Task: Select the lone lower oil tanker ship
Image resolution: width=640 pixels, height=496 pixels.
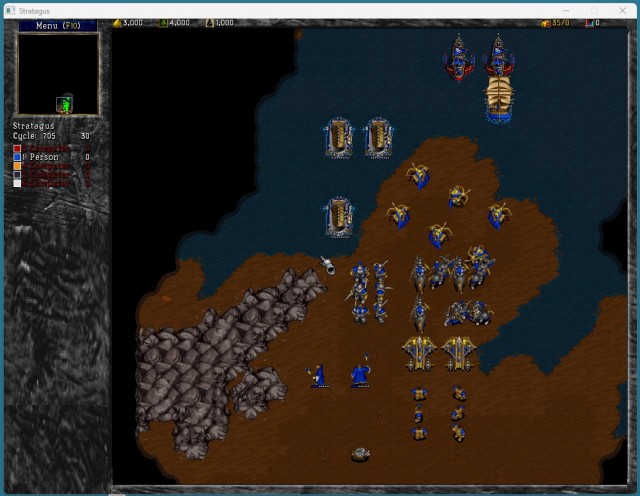Action: [338, 217]
